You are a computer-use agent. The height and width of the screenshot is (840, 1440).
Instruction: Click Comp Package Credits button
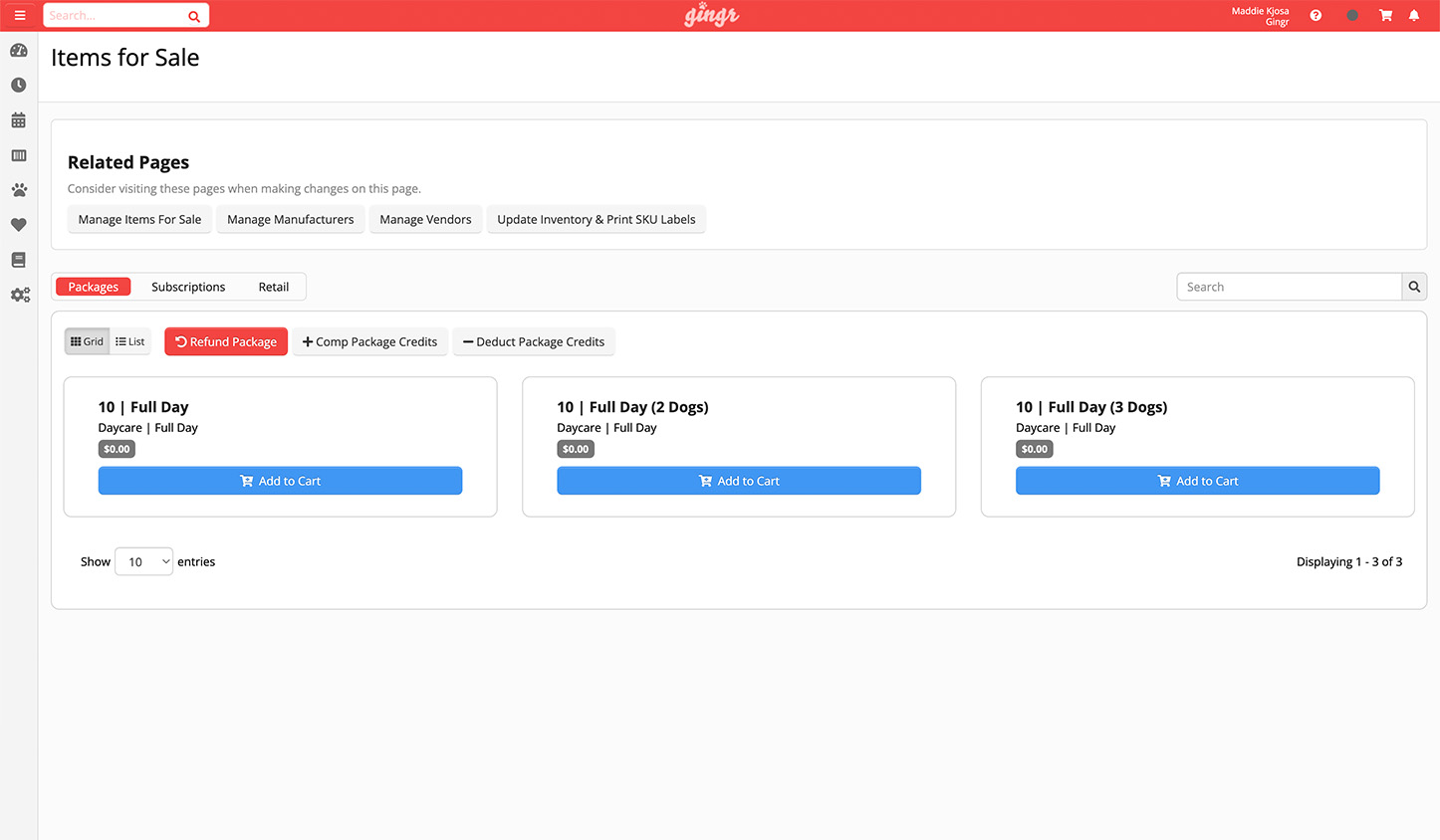[x=369, y=341]
